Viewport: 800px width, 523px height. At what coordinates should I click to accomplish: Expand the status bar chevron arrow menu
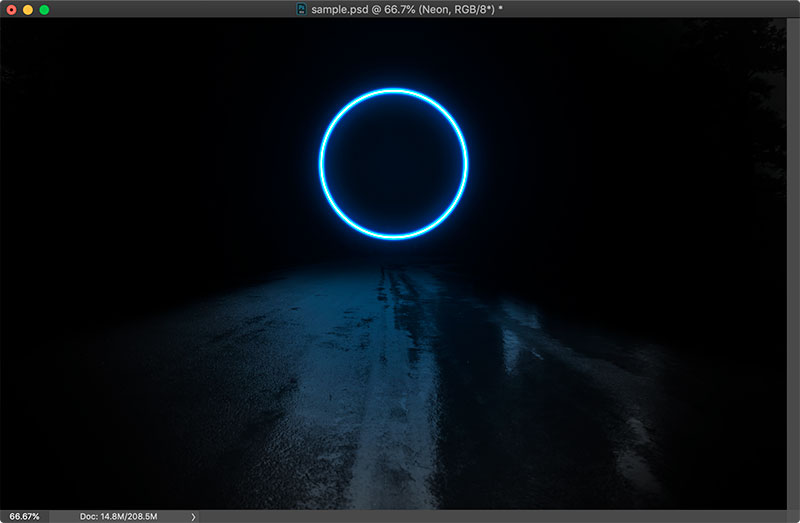193,516
